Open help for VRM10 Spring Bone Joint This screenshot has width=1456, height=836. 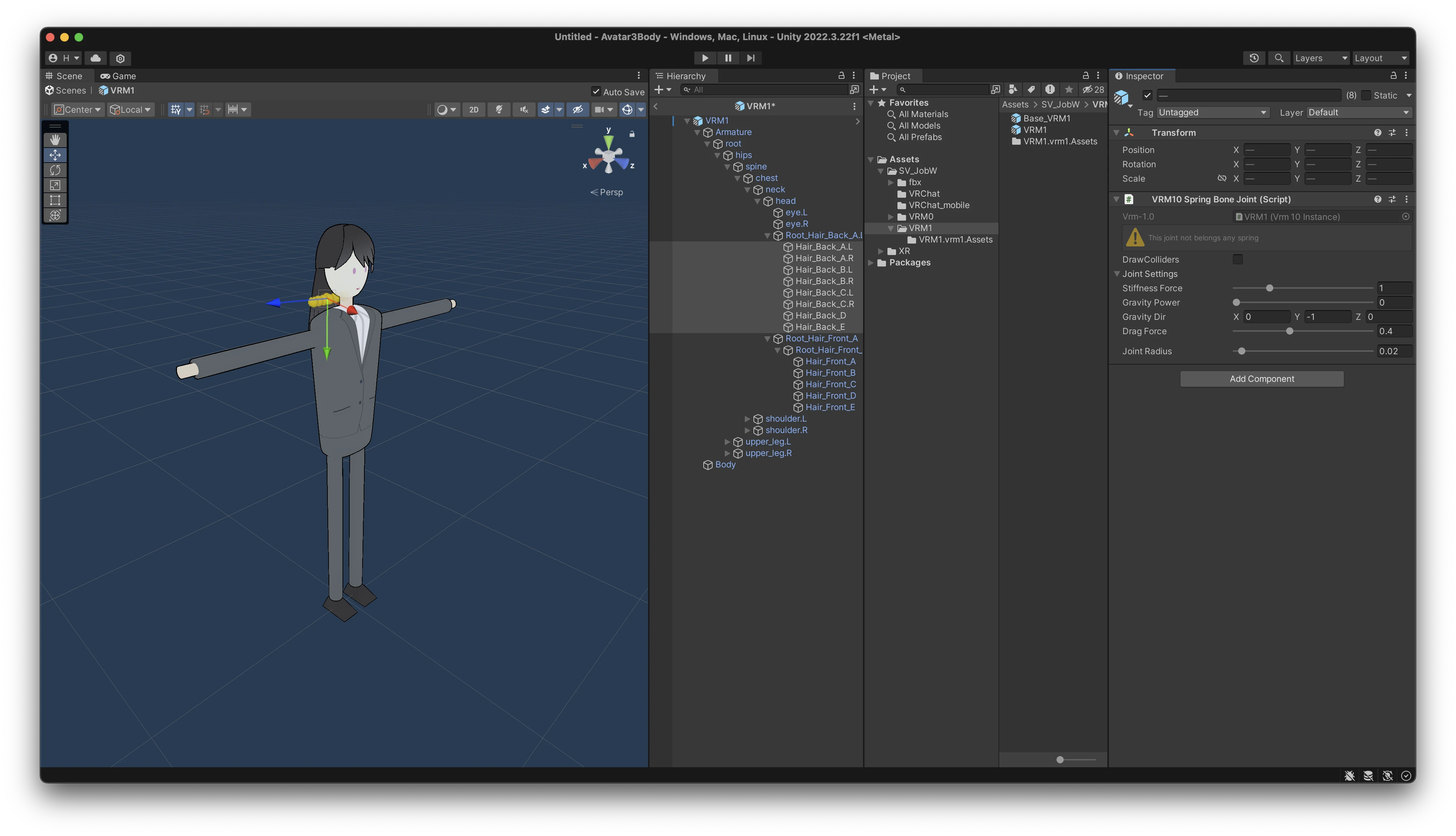coord(1377,199)
